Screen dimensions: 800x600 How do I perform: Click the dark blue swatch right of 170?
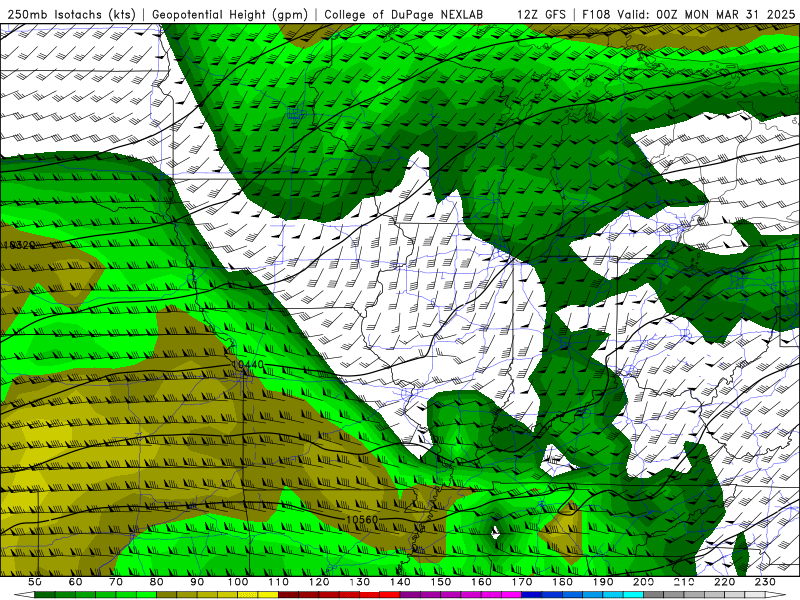tap(532, 595)
